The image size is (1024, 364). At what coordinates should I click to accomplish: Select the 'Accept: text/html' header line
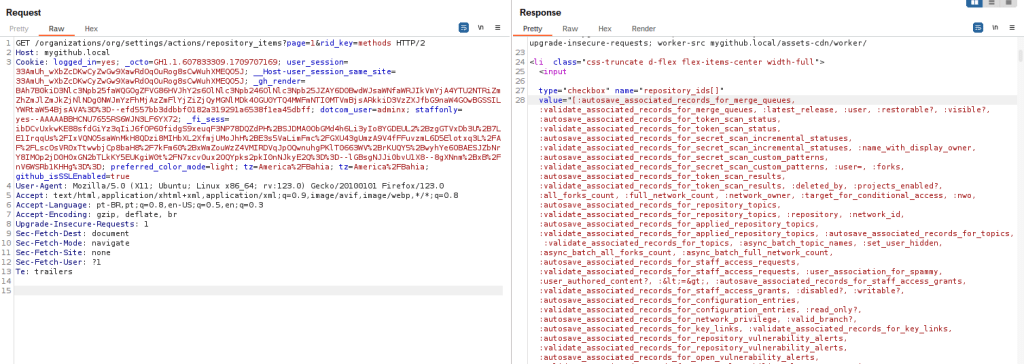tap(237, 195)
